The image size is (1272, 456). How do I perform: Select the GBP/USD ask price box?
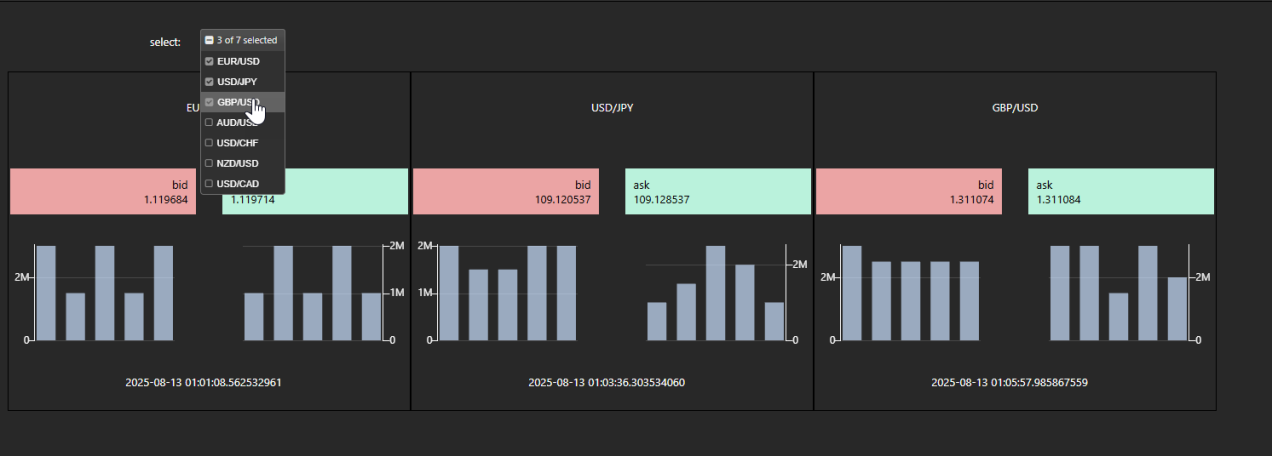pyautogui.click(x=1121, y=192)
